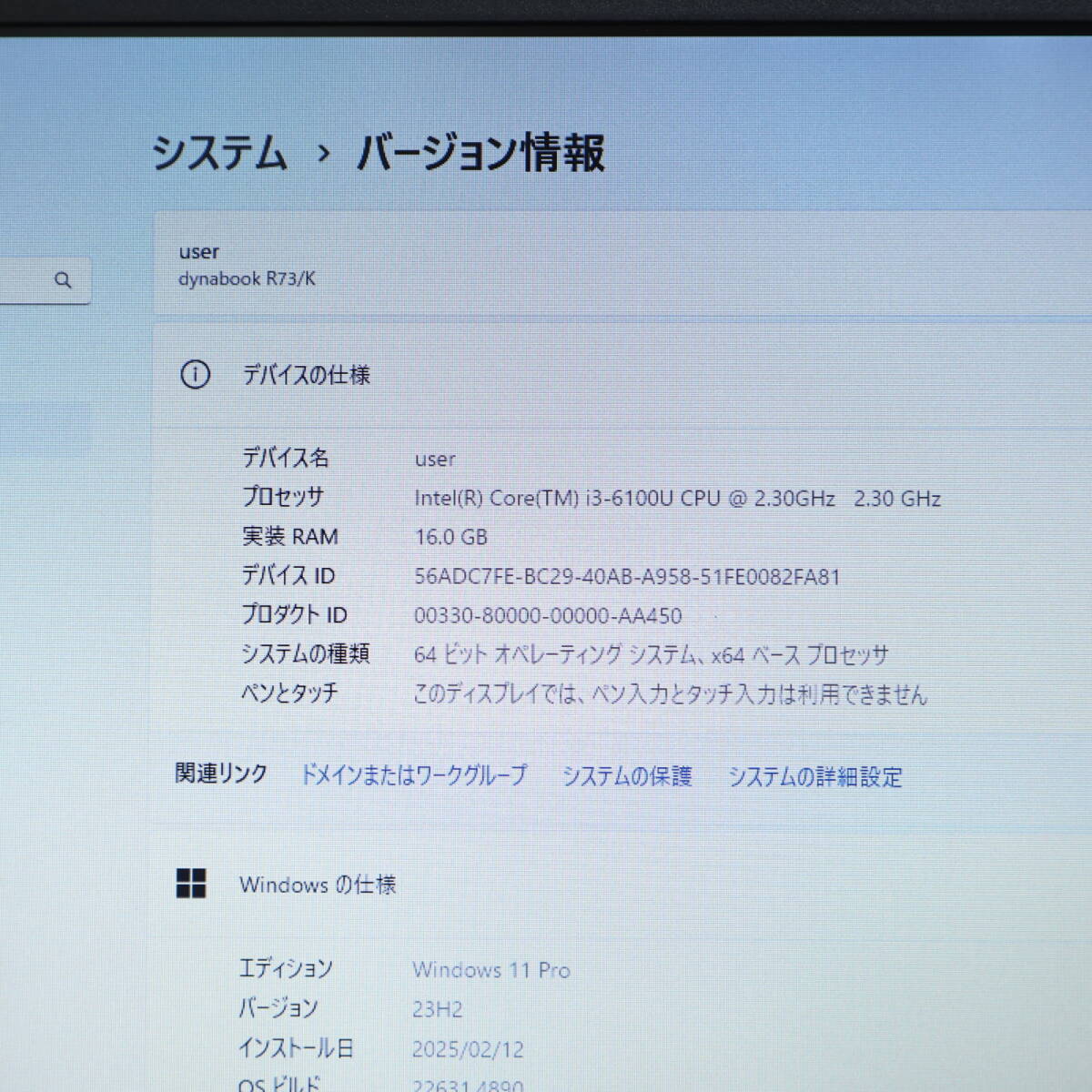Click the バージョン情報 page title
The image size is (1092, 1092).
[480, 152]
